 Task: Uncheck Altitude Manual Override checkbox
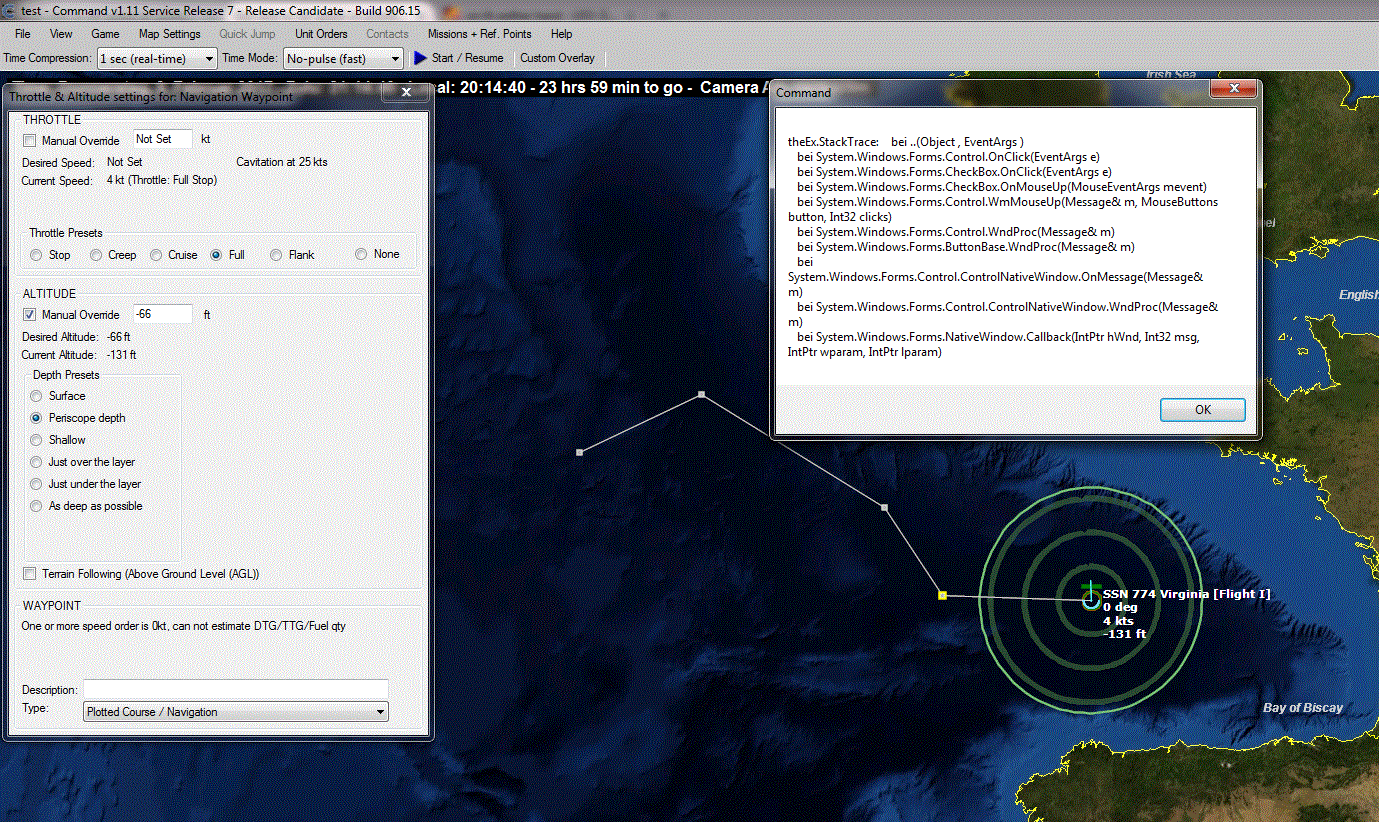30,315
